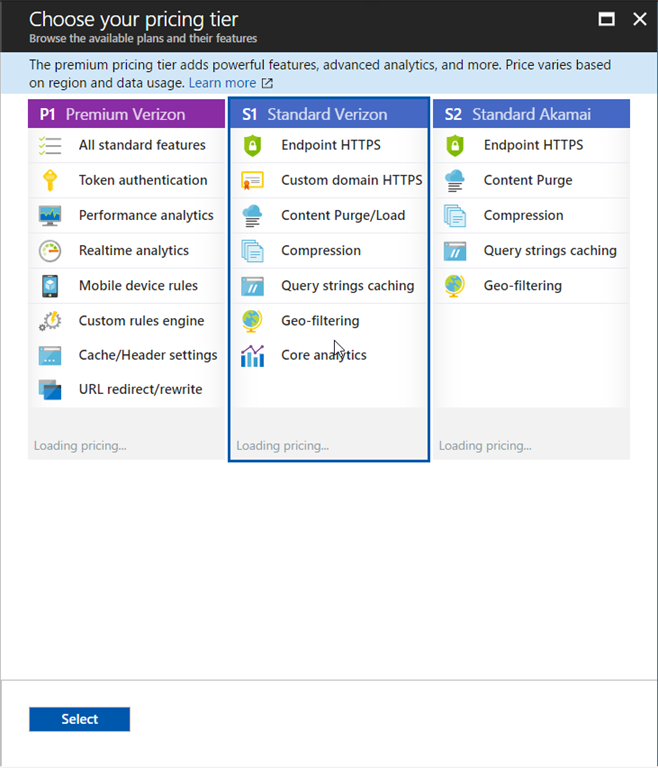The image size is (658, 768).
Task: Click Content Purge cloud icon in Akamai
Action: [x=455, y=180]
